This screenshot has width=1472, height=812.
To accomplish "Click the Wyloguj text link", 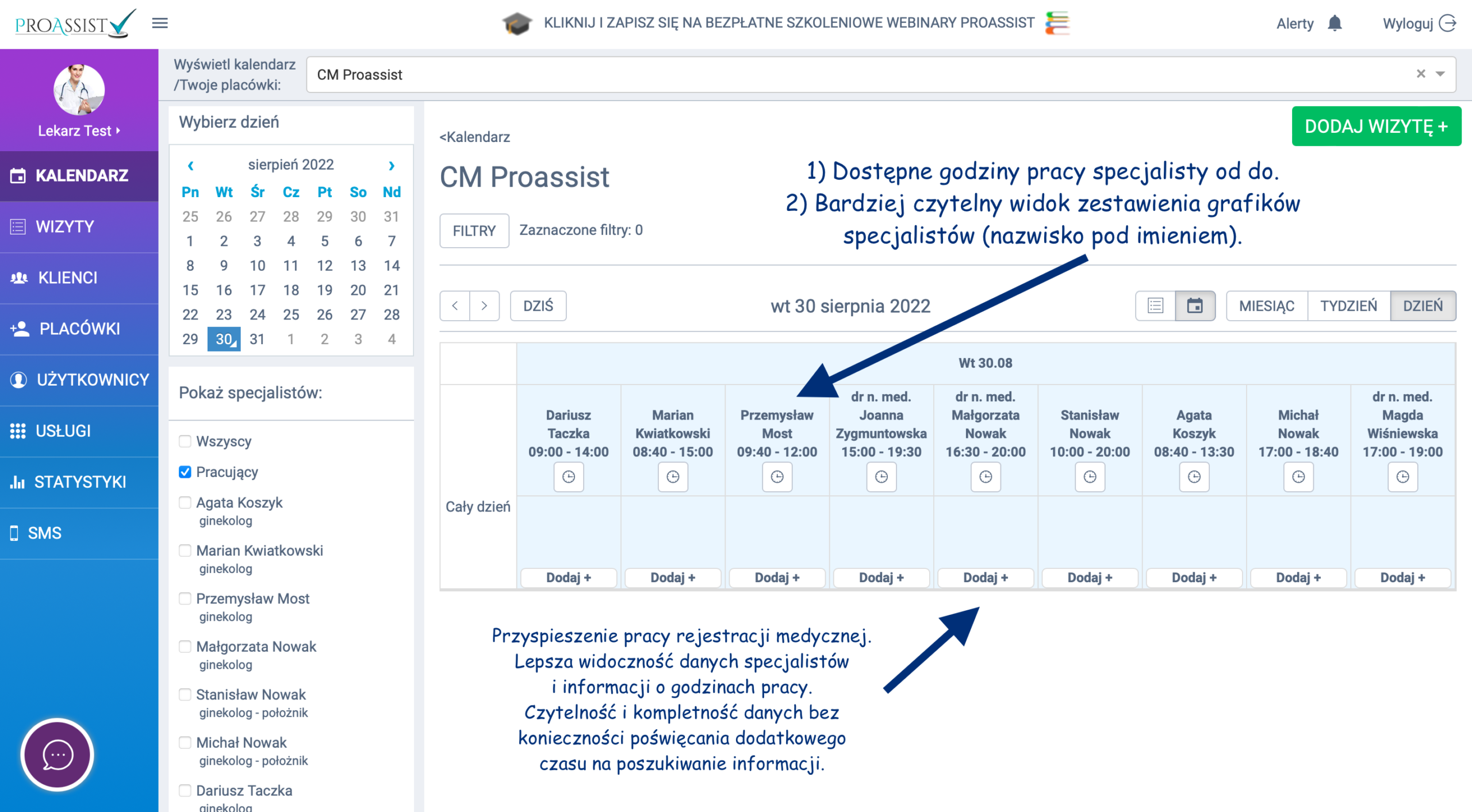I will 1408,24.
